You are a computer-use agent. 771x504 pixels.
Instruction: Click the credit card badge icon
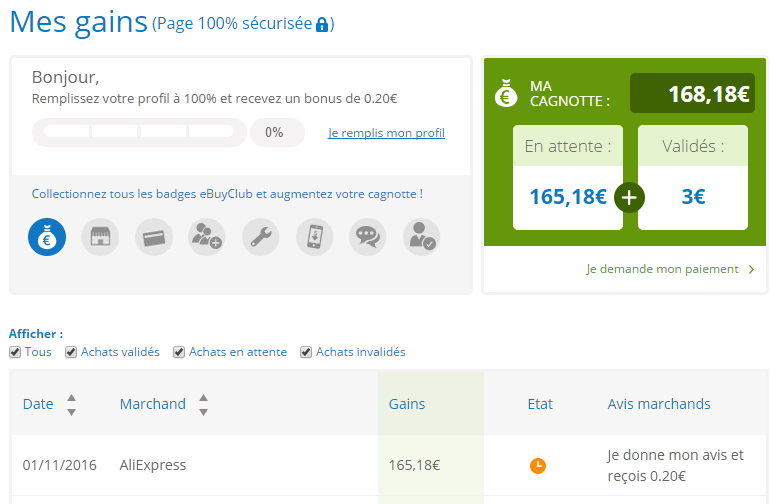[154, 237]
